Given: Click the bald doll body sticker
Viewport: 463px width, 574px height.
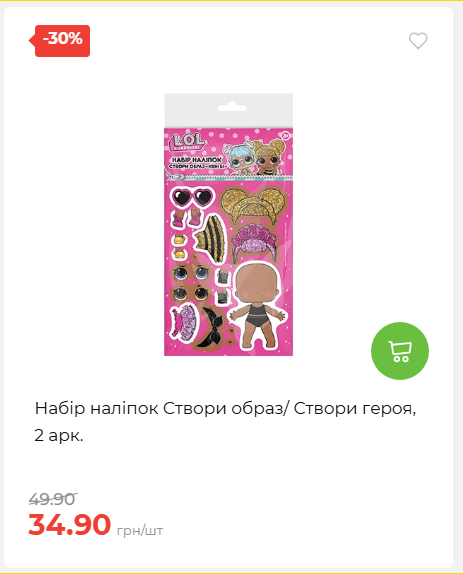Looking at the screenshot, I should [257, 306].
